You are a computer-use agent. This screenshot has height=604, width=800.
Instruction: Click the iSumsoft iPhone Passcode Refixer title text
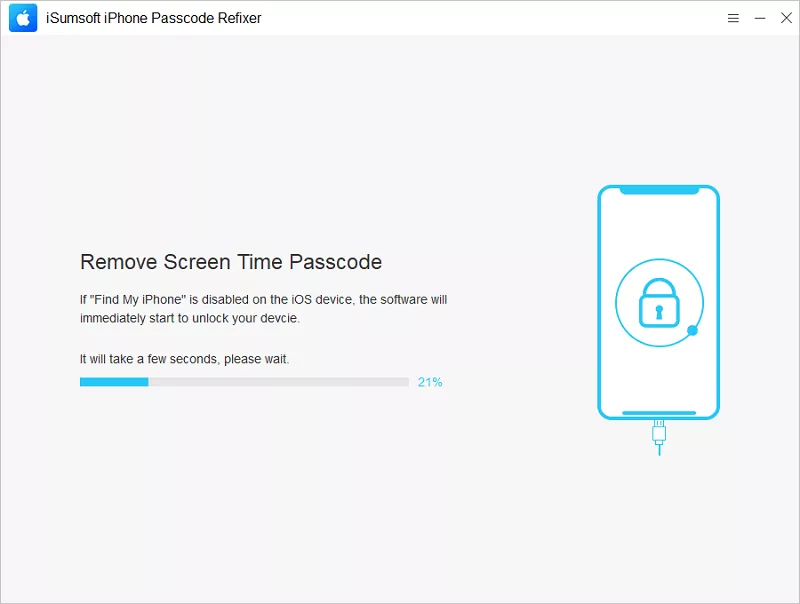(x=154, y=18)
